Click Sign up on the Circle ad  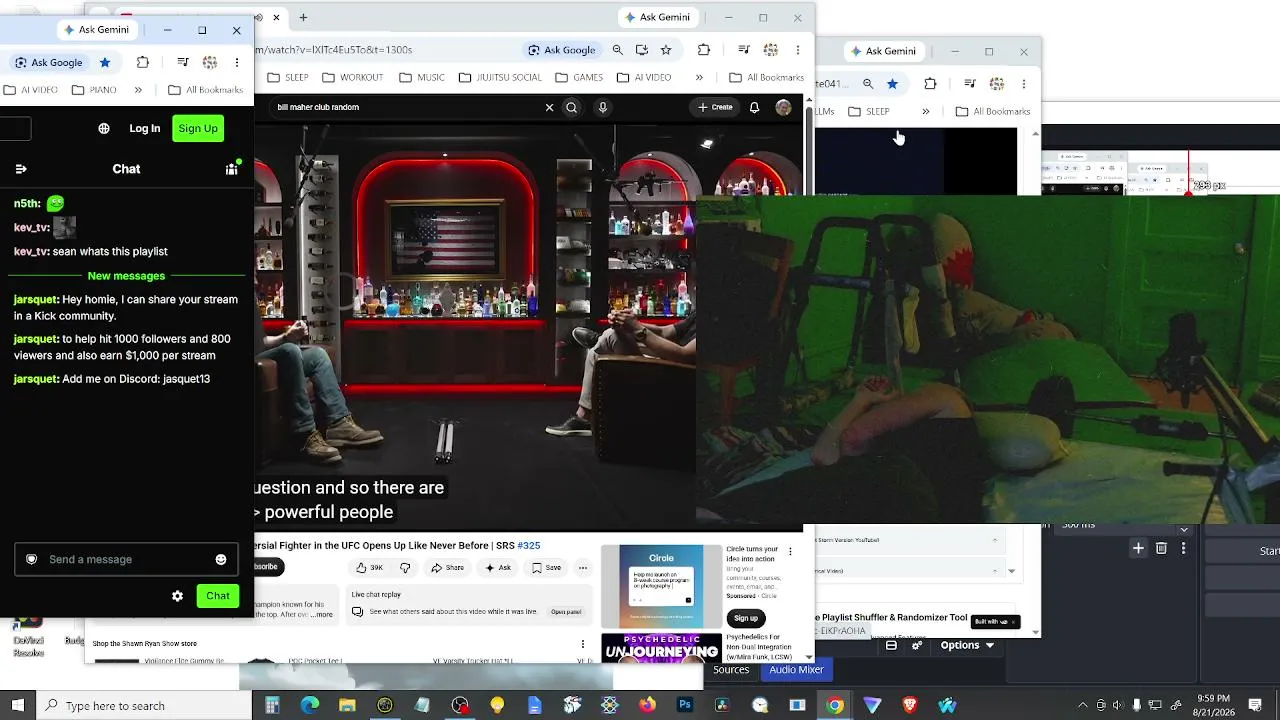tap(745, 618)
